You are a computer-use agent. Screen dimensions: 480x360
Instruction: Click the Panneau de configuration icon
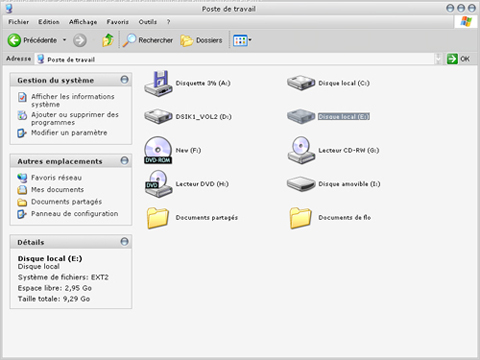pyautogui.click(x=22, y=214)
